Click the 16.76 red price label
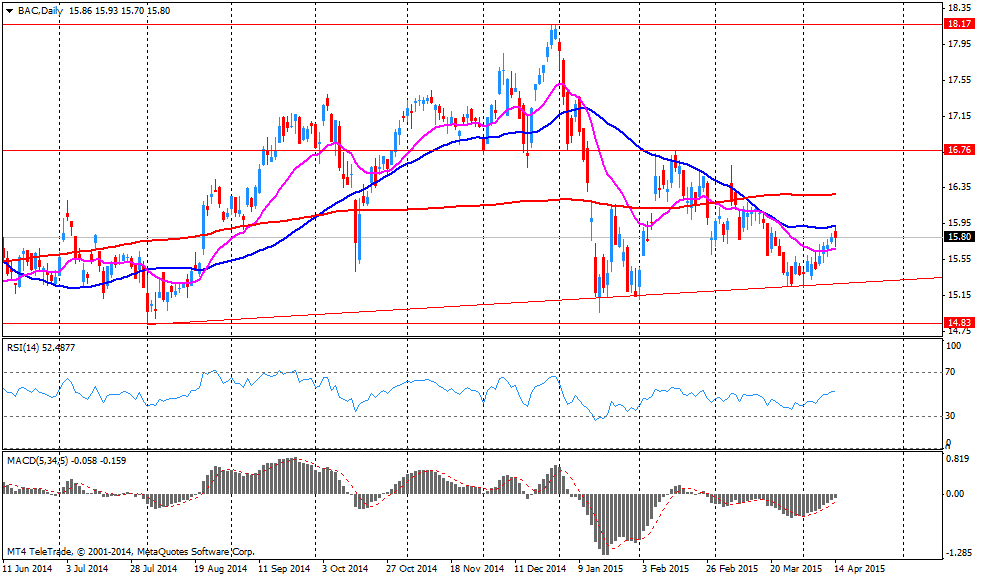Viewport: 982px width, 577px height. coord(959,150)
